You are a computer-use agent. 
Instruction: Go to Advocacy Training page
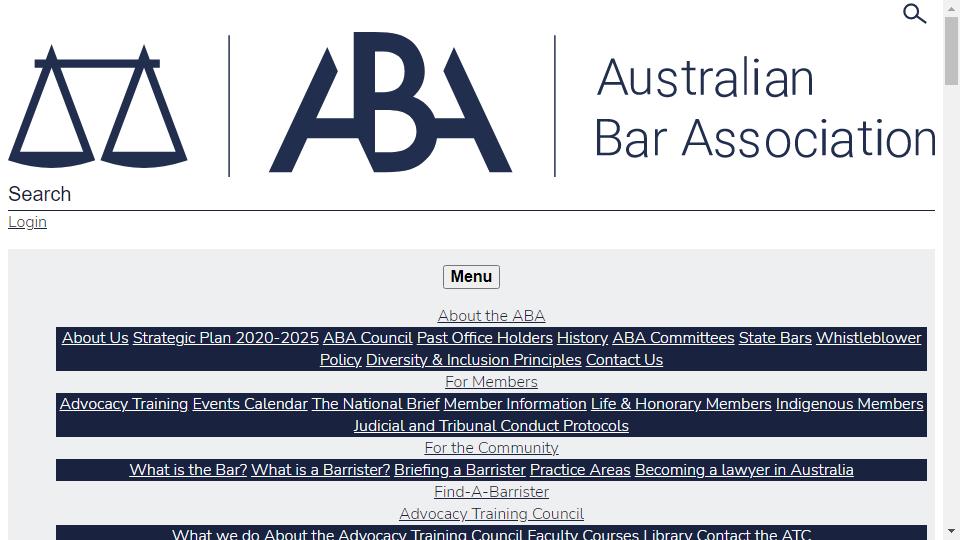[x=124, y=404]
